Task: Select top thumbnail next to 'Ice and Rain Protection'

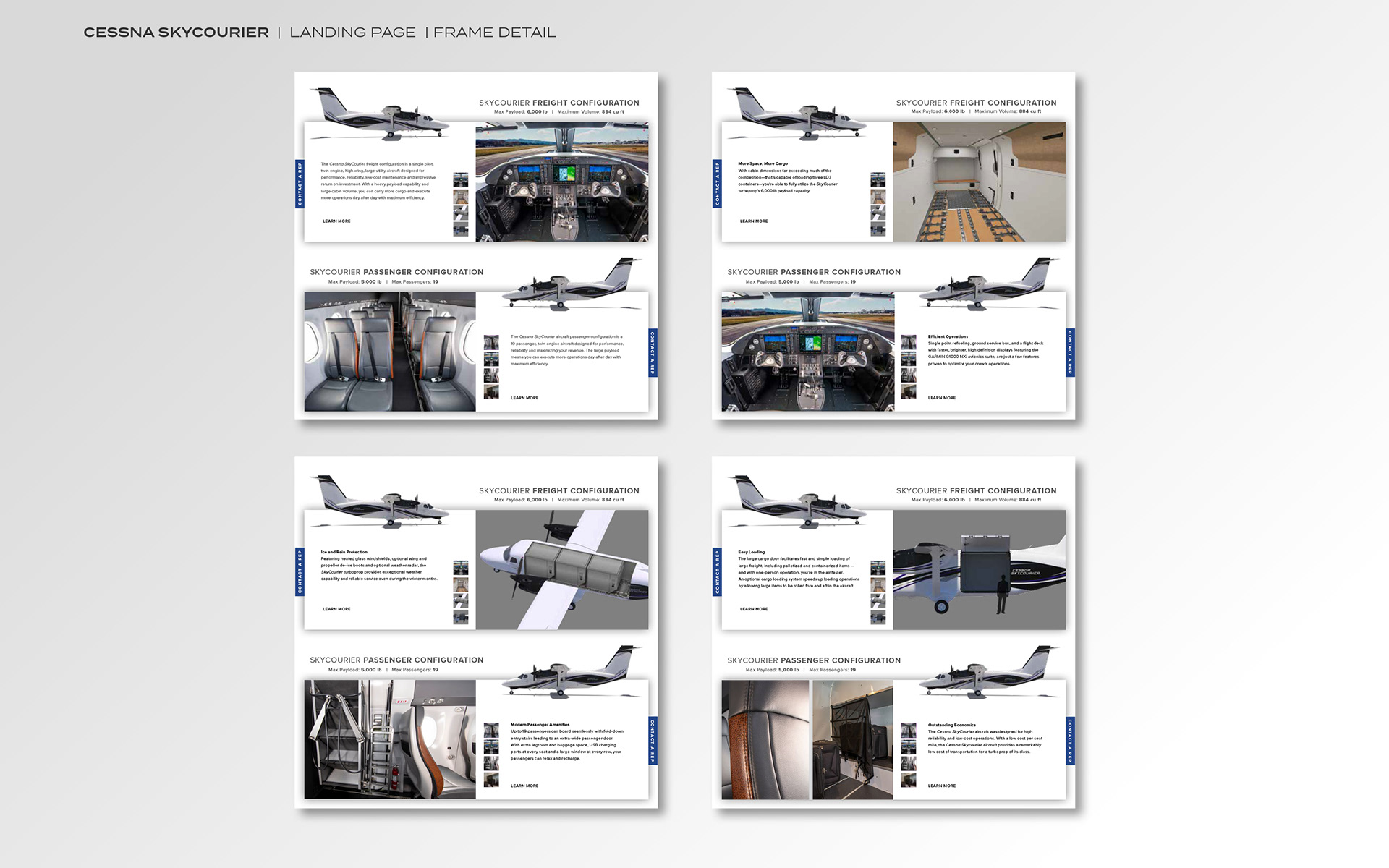Action: pyautogui.click(x=461, y=568)
